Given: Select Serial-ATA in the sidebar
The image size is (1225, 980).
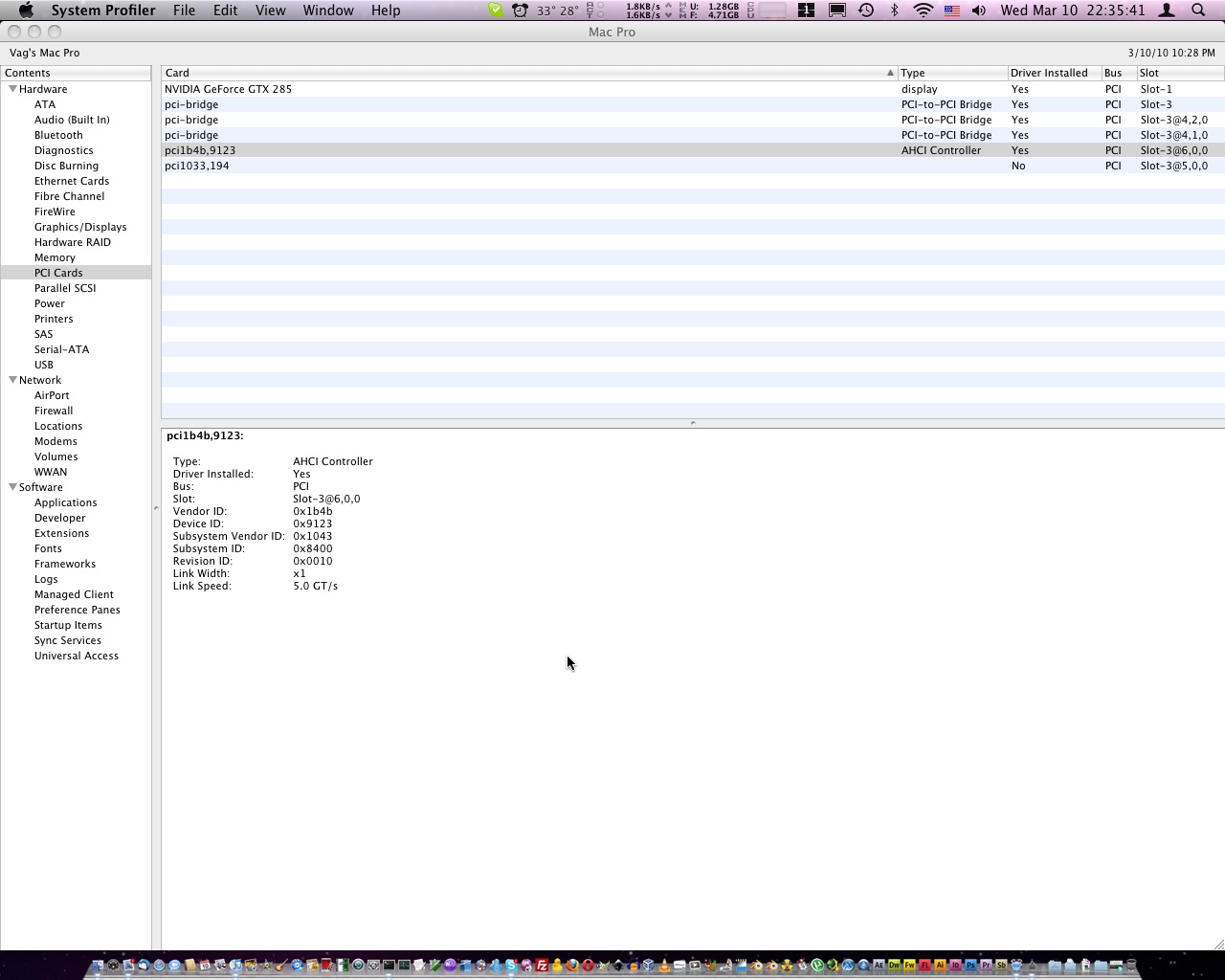Looking at the screenshot, I should pos(61,349).
